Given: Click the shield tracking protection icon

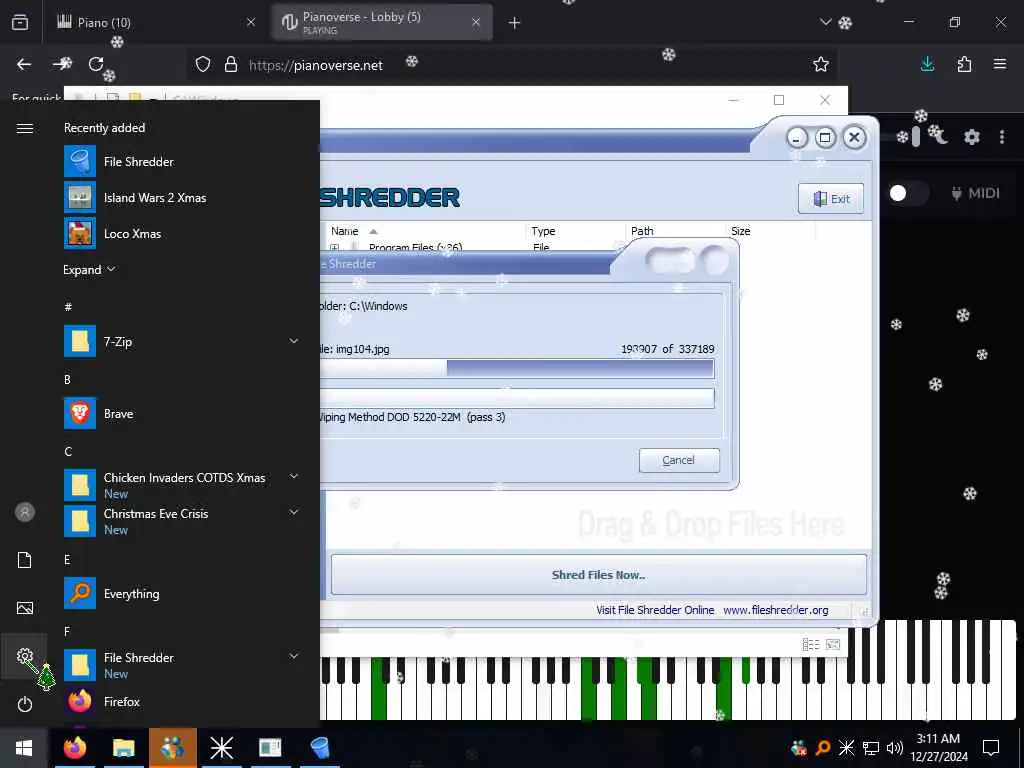Looking at the screenshot, I should (203, 64).
